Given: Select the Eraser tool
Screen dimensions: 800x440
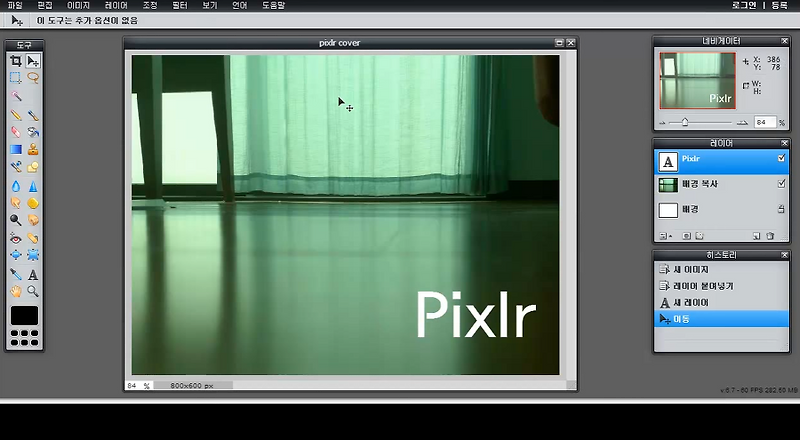Looking at the screenshot, I should point(16,132).
